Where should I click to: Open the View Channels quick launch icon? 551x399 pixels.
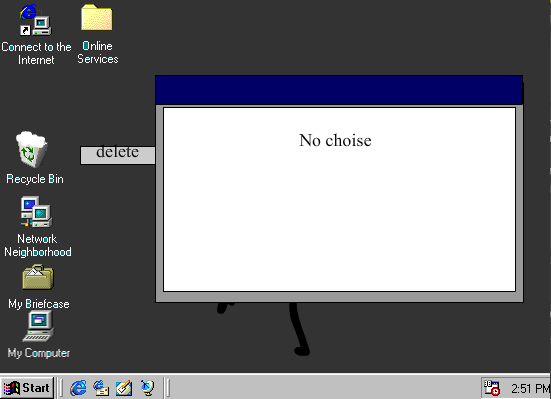click(147, 388)
